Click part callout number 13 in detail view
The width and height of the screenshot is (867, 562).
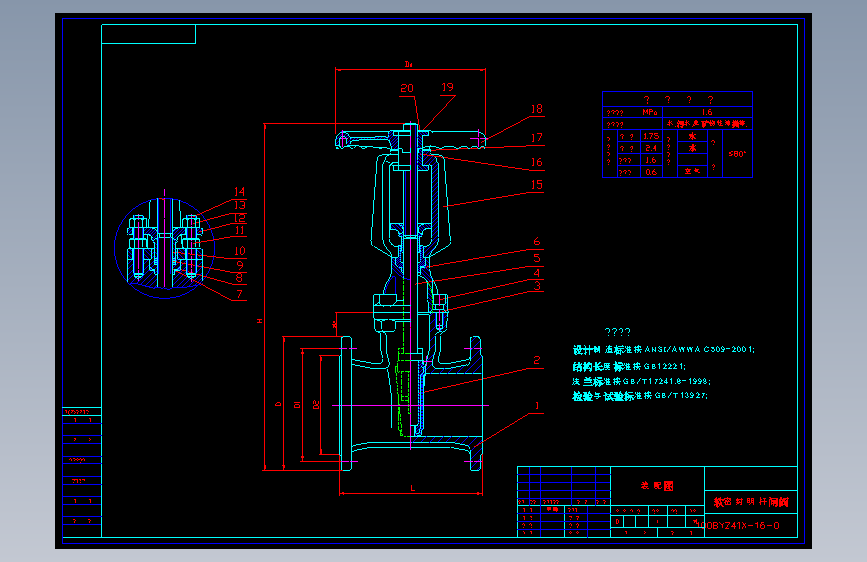239,205
